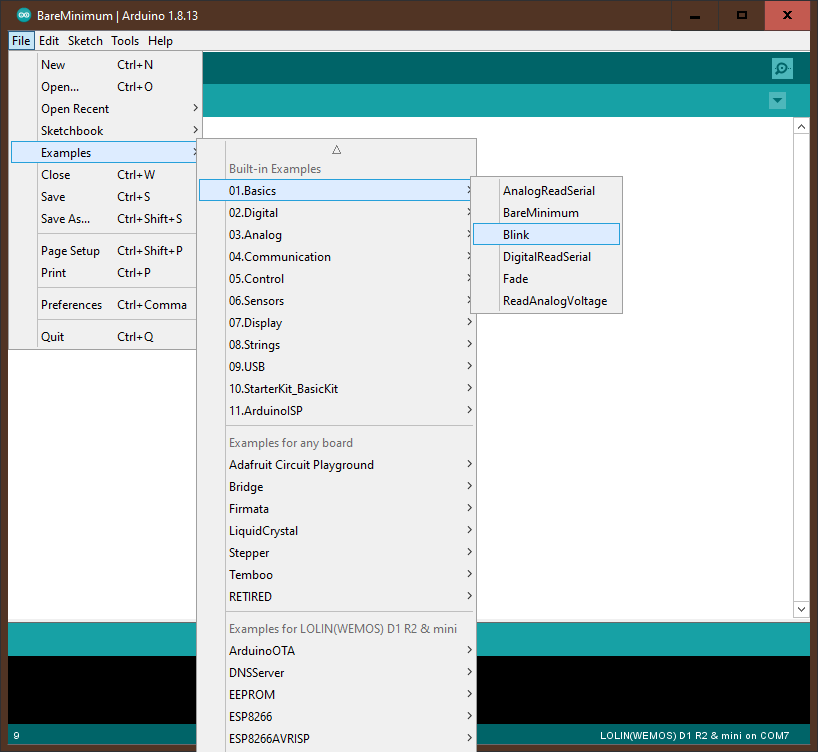Image resolution: width=818 pixels, height=752 pixels.
Task: Click the board and port status text
Action: point(694,735)
